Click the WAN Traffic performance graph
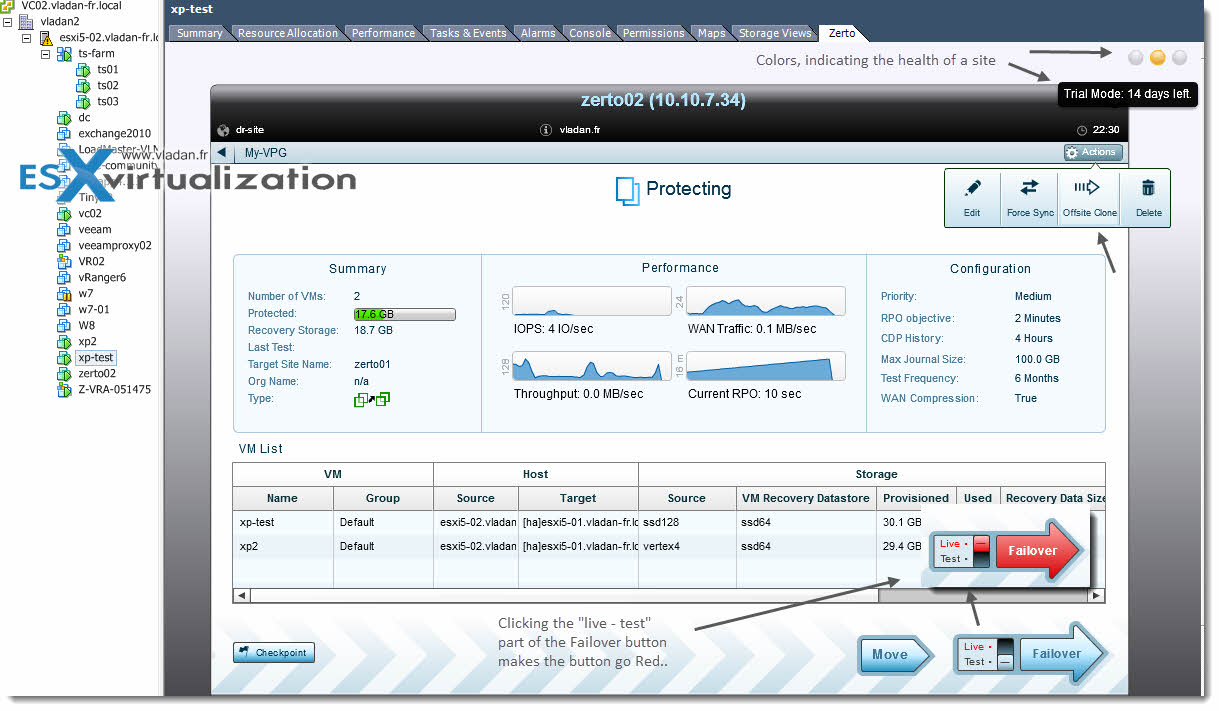Image resolution: width=1219 pixels, height=711 pixels. [x=766, y=301]
